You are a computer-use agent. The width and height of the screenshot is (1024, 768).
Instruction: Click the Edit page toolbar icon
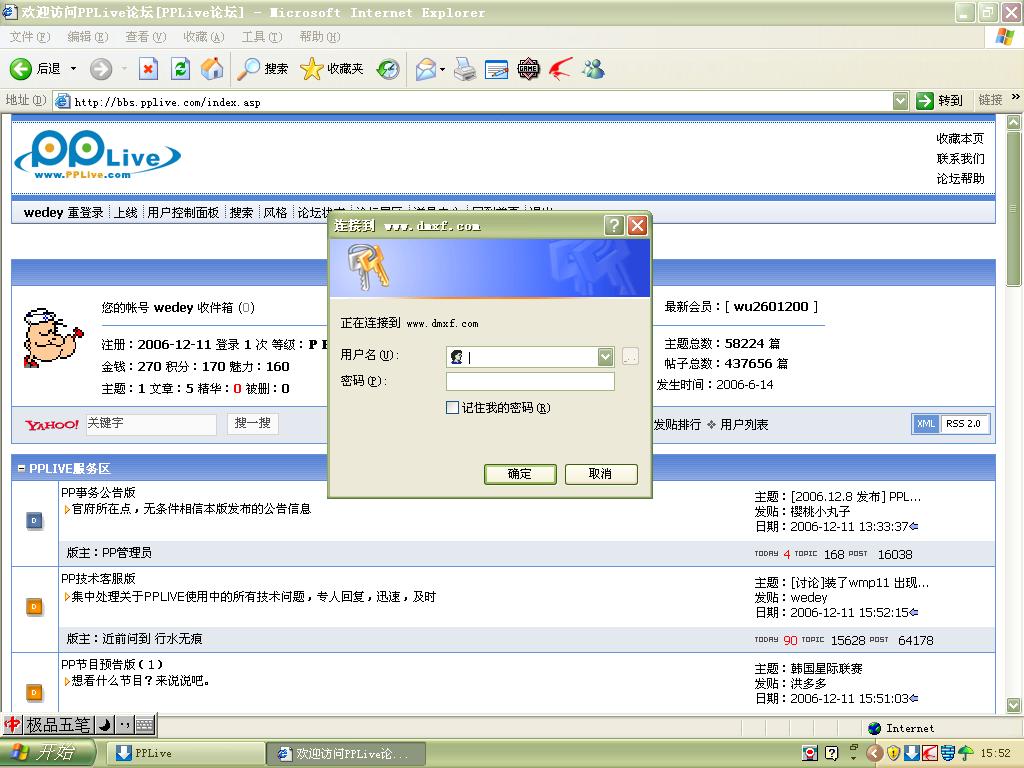point(496,69)
